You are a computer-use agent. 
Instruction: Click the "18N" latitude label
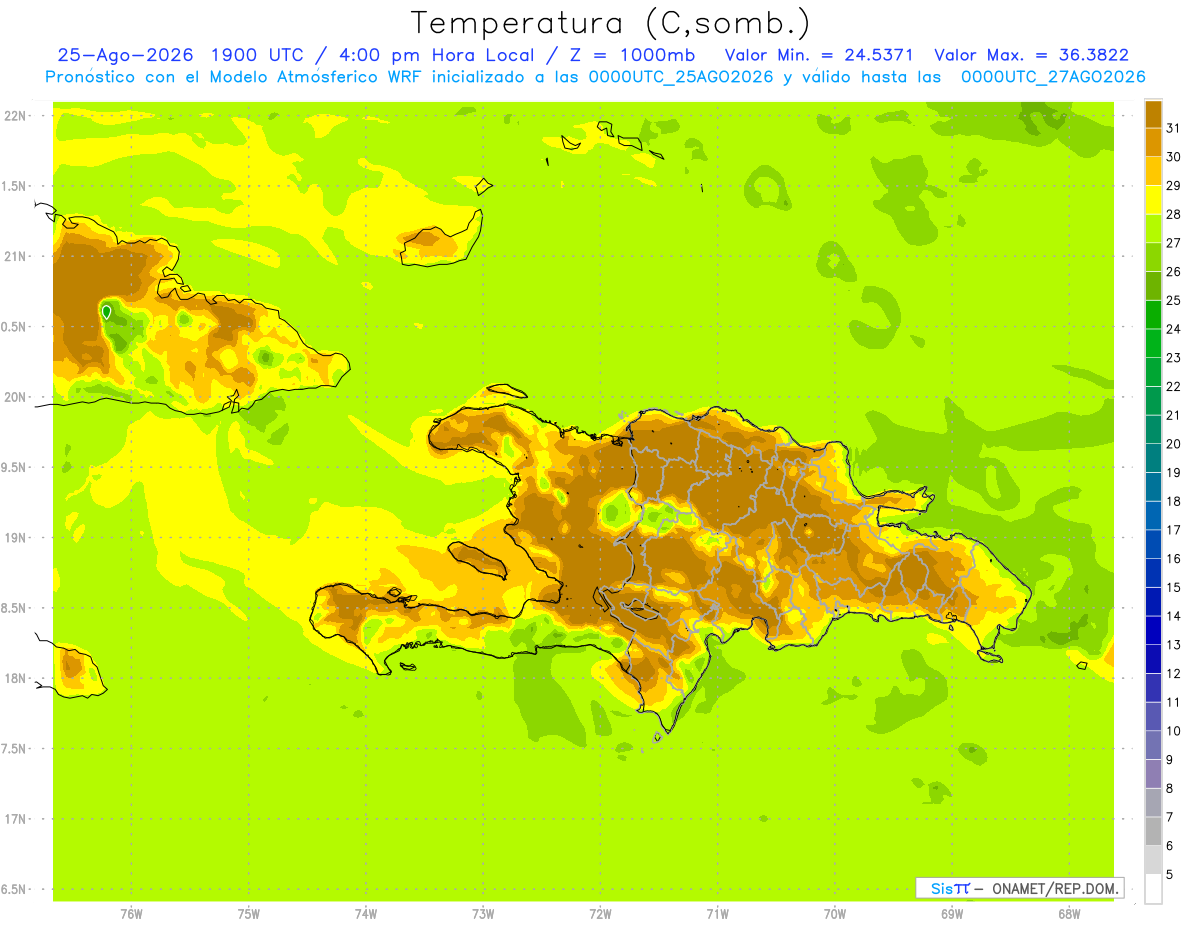coord(15,679)
